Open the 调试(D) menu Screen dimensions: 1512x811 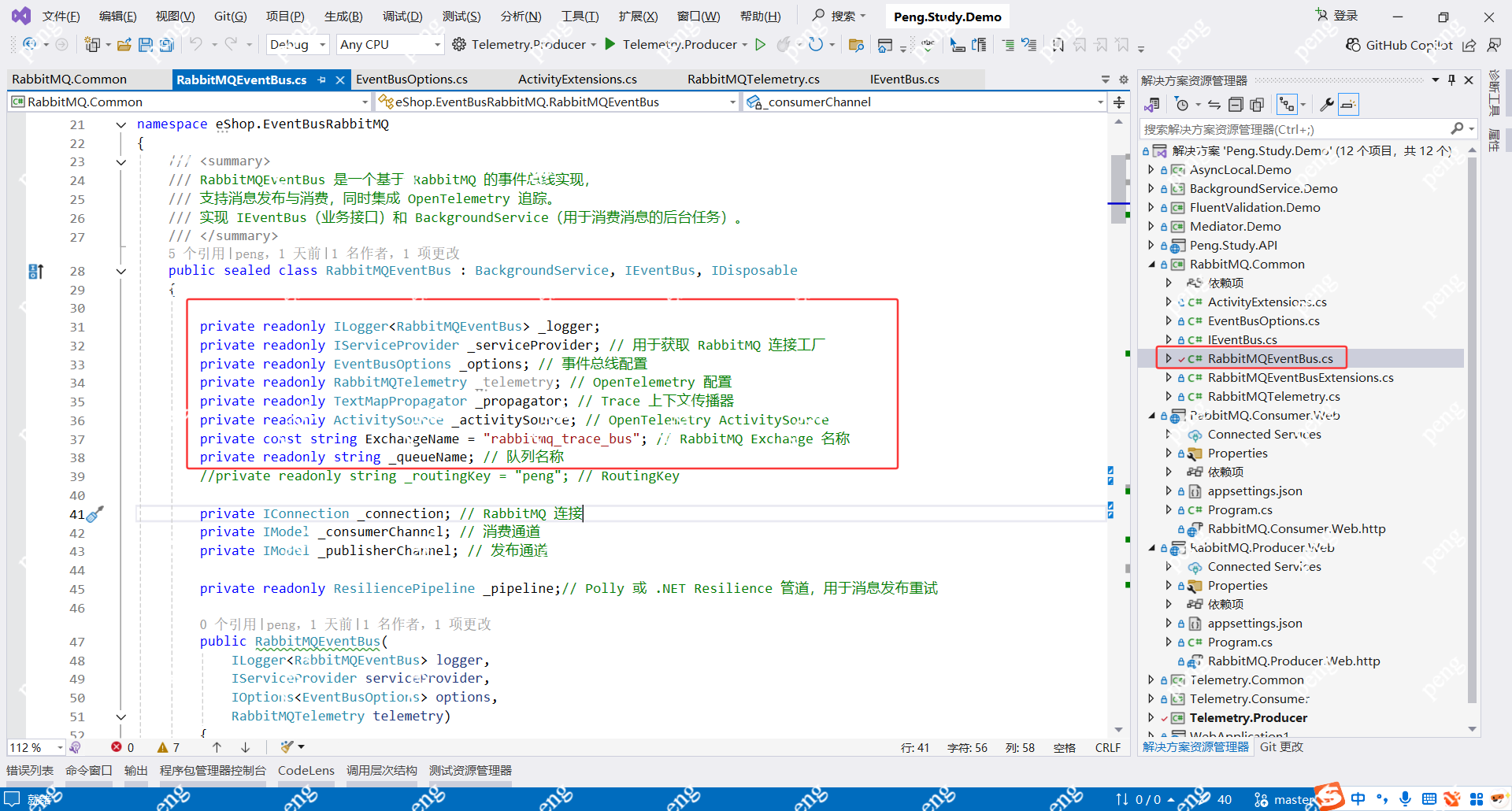[402, 17]
